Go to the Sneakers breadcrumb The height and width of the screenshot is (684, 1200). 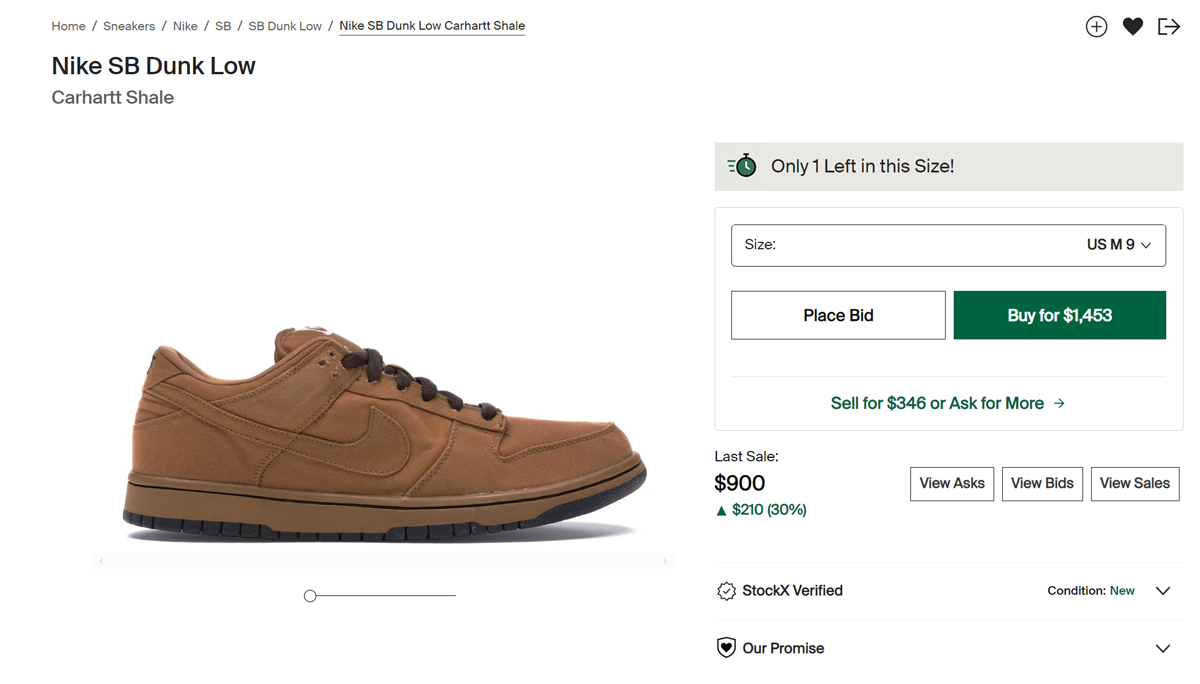(x=129, y=26)
